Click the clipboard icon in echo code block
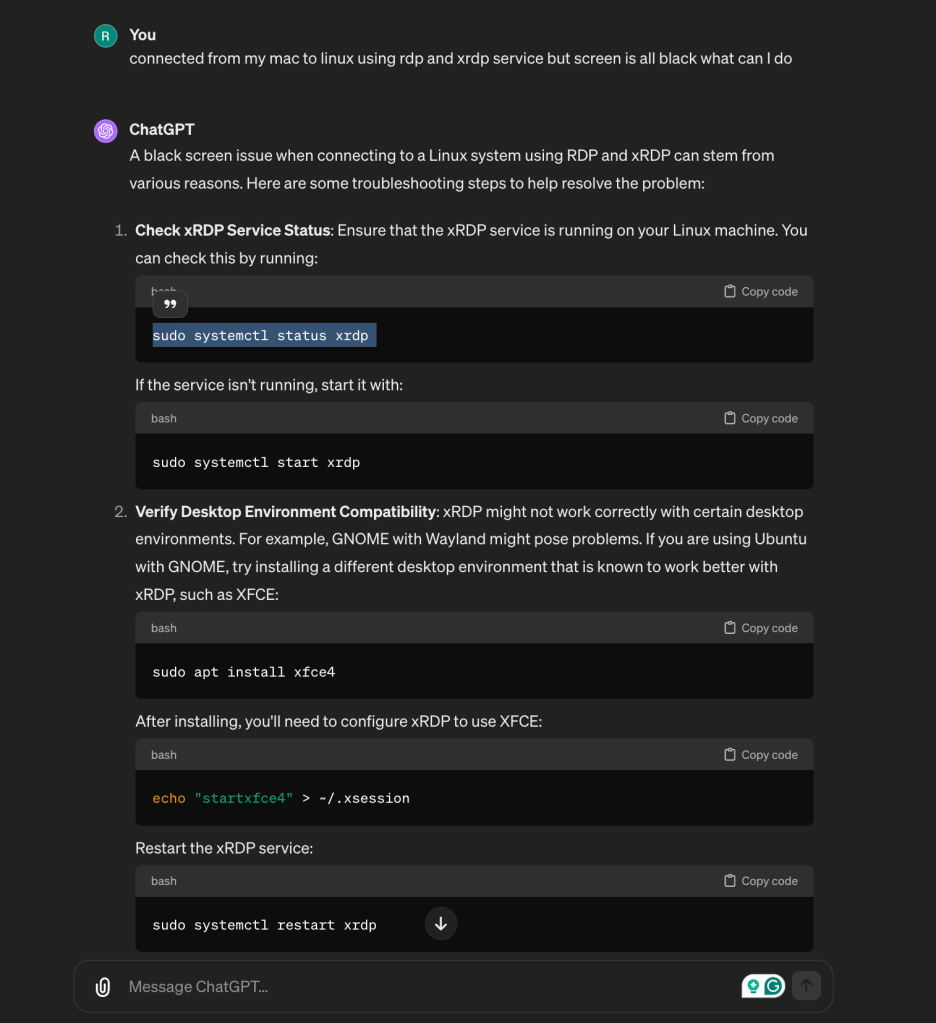Screen dimensions: 936x1023 point(730,754)
